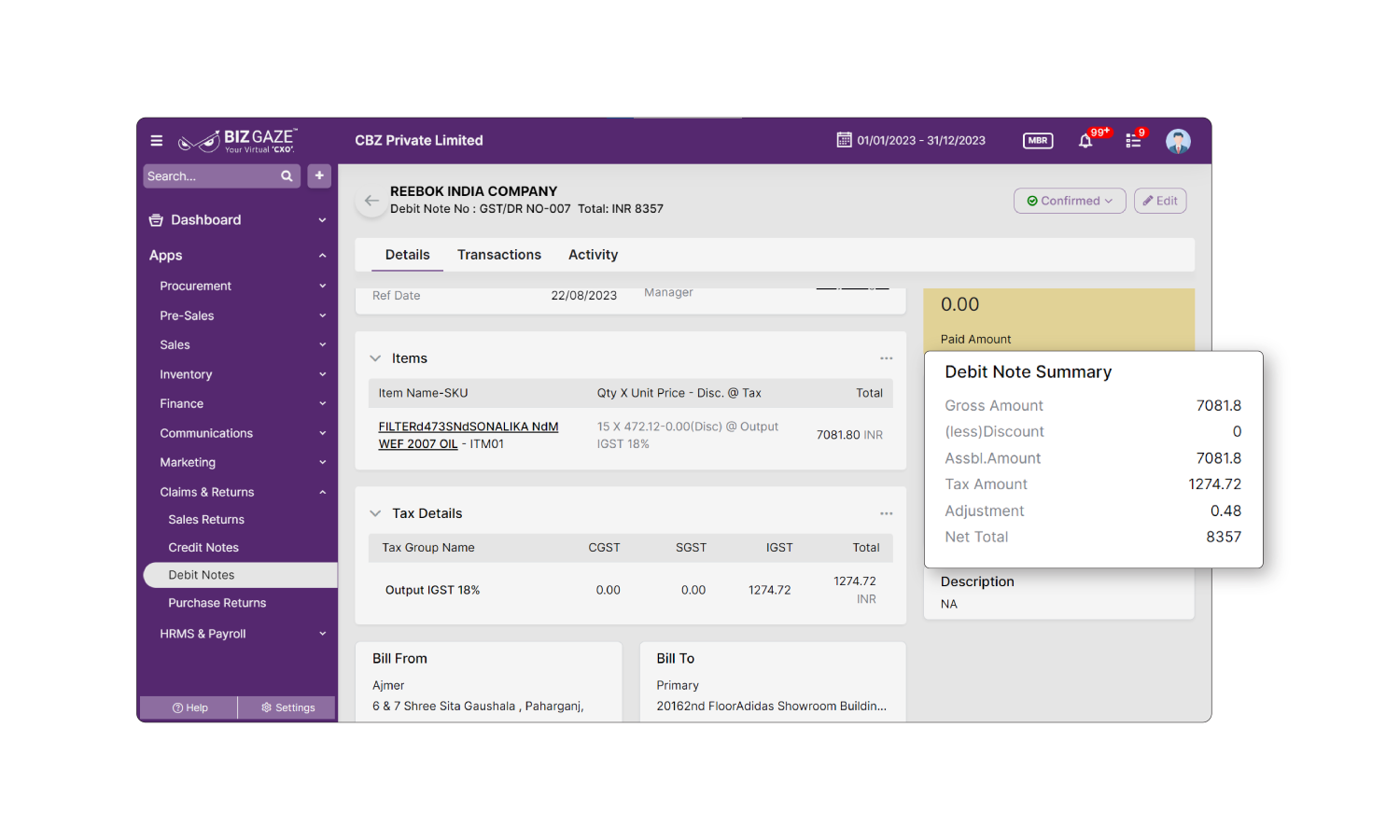Open the Tax Details more options dots

(x=886, y=513)
